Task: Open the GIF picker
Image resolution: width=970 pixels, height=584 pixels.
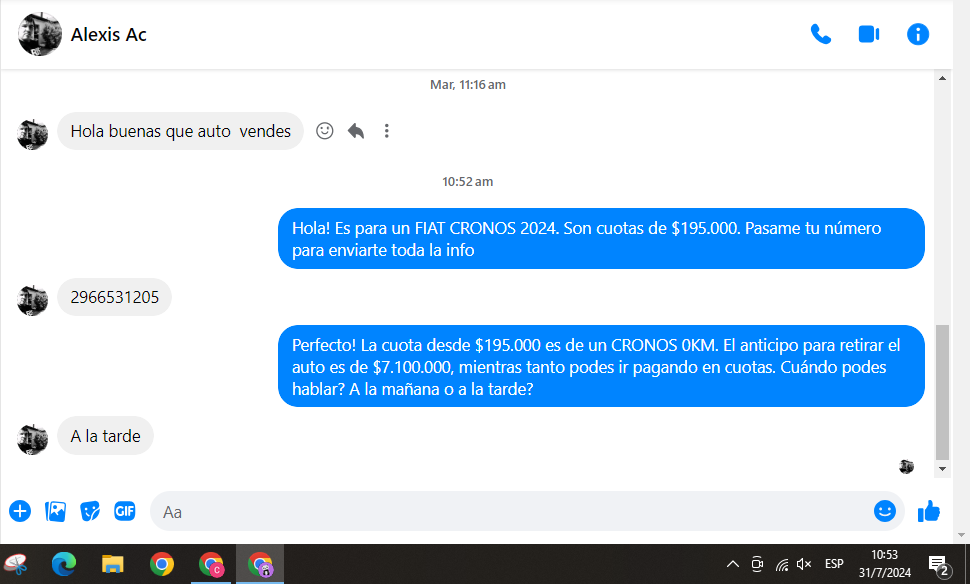Action: pyautogui.click(x=124, y=511)
